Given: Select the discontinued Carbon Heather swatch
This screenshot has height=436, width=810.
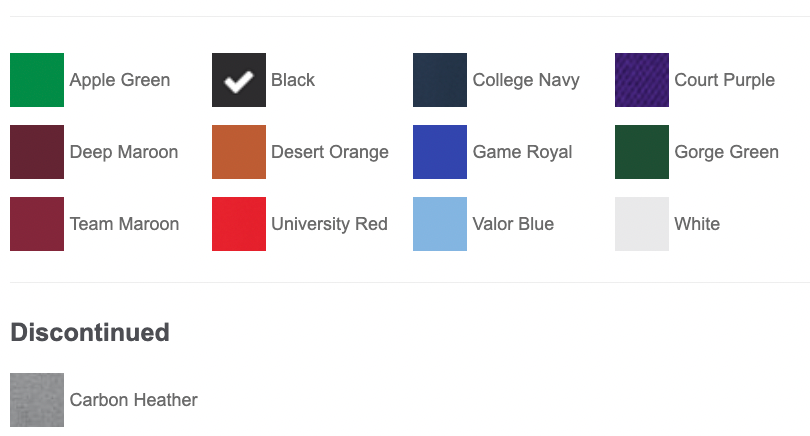Looking at the screenshot, I should 37,400.
